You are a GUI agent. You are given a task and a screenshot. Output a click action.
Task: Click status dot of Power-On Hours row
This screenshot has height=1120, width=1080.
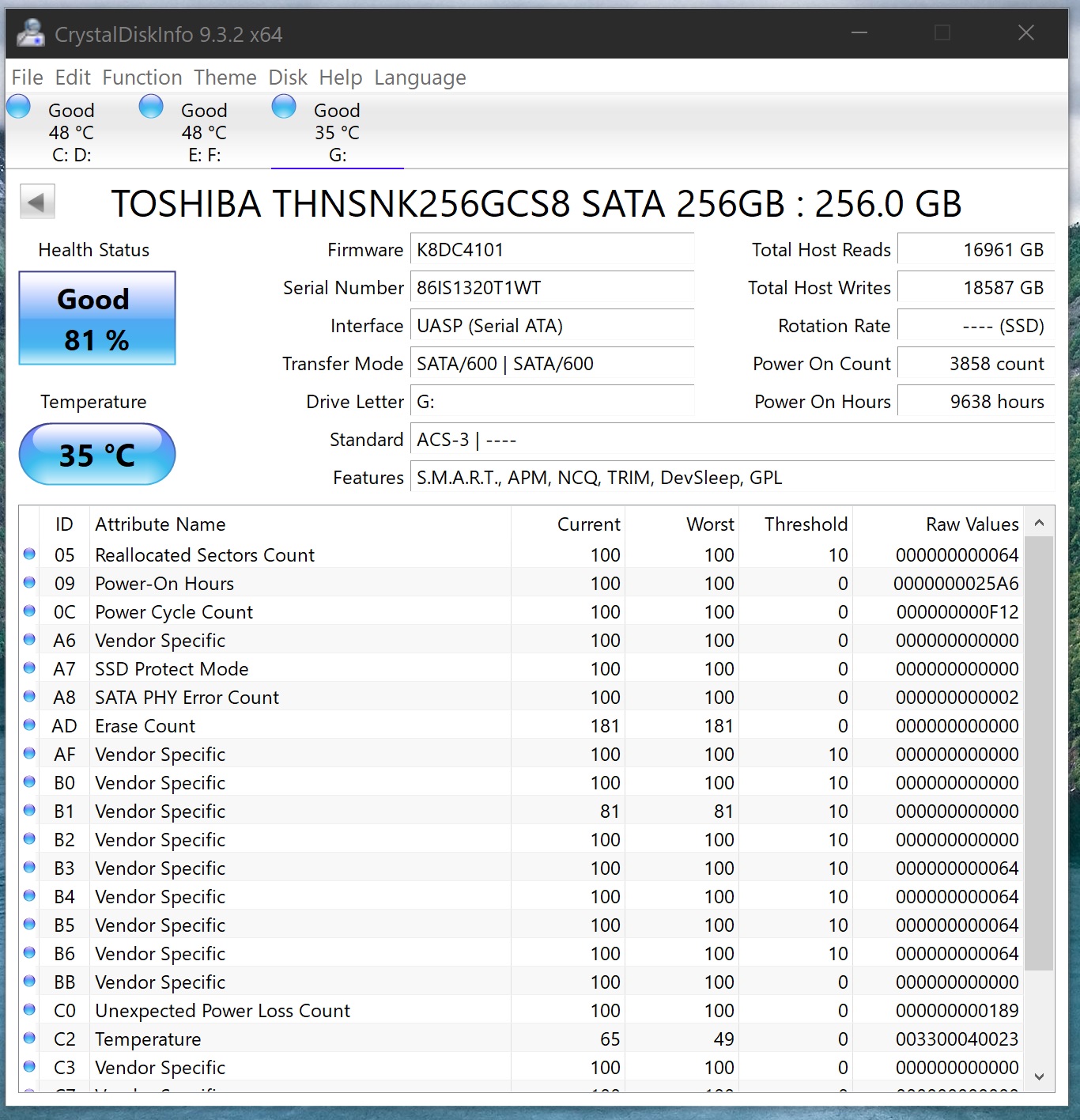29,582
